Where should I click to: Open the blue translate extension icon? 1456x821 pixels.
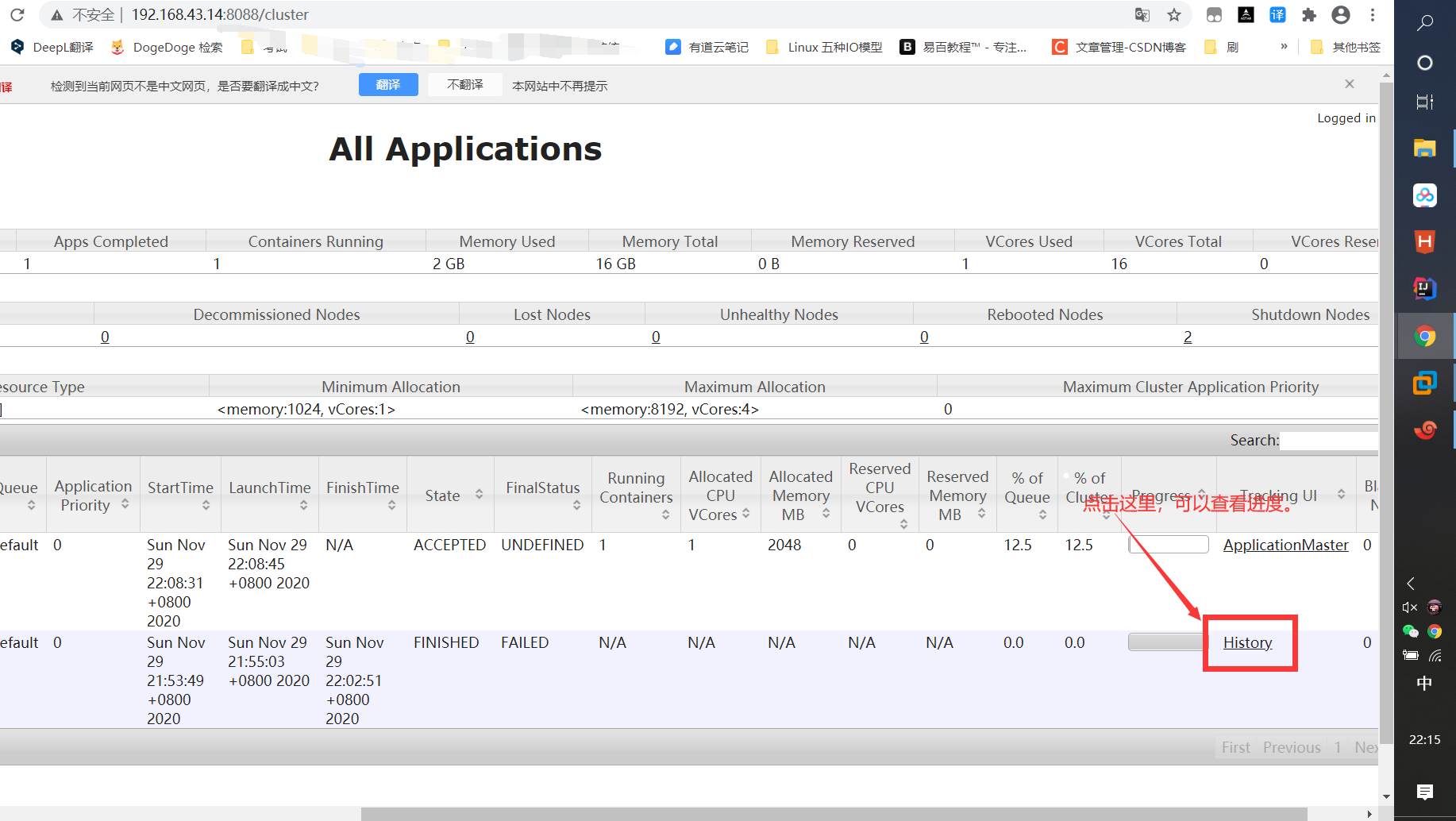point(1277,14)
